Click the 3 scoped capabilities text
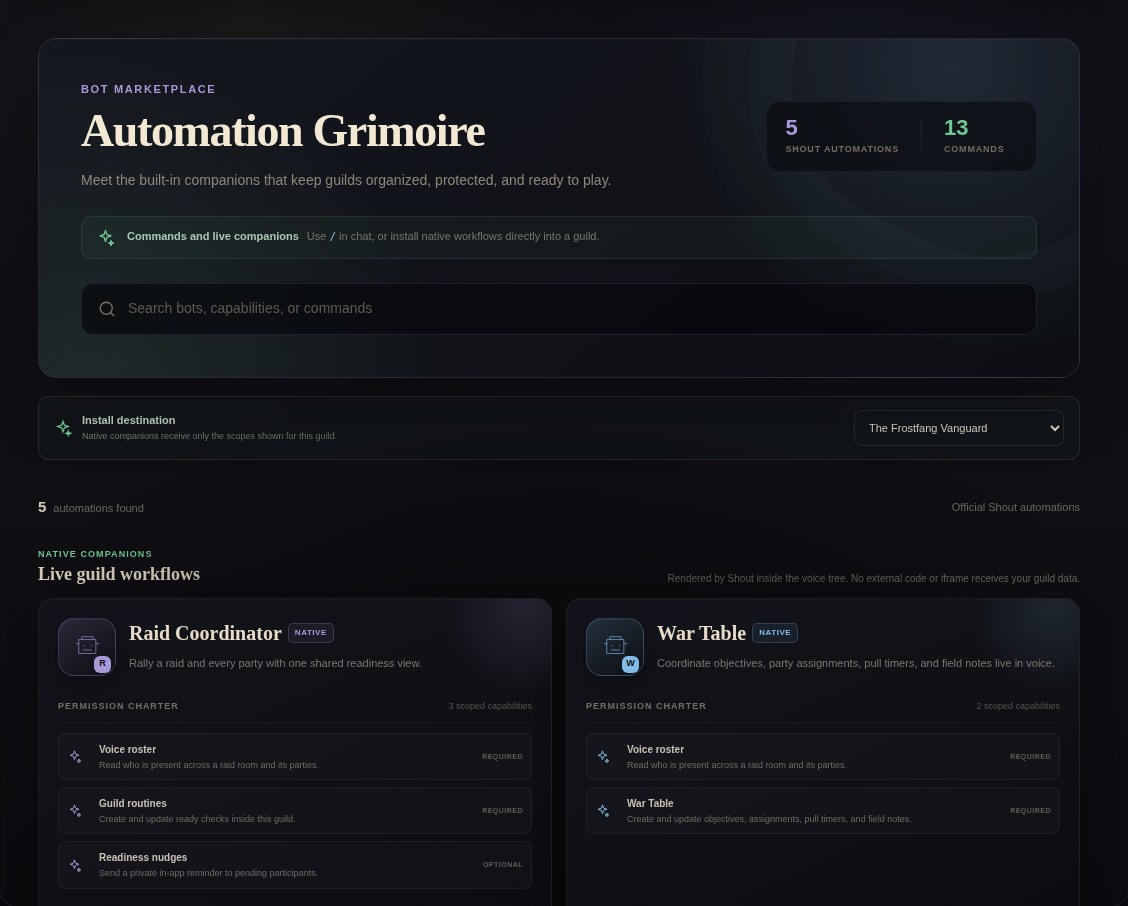 pos(490,706)
